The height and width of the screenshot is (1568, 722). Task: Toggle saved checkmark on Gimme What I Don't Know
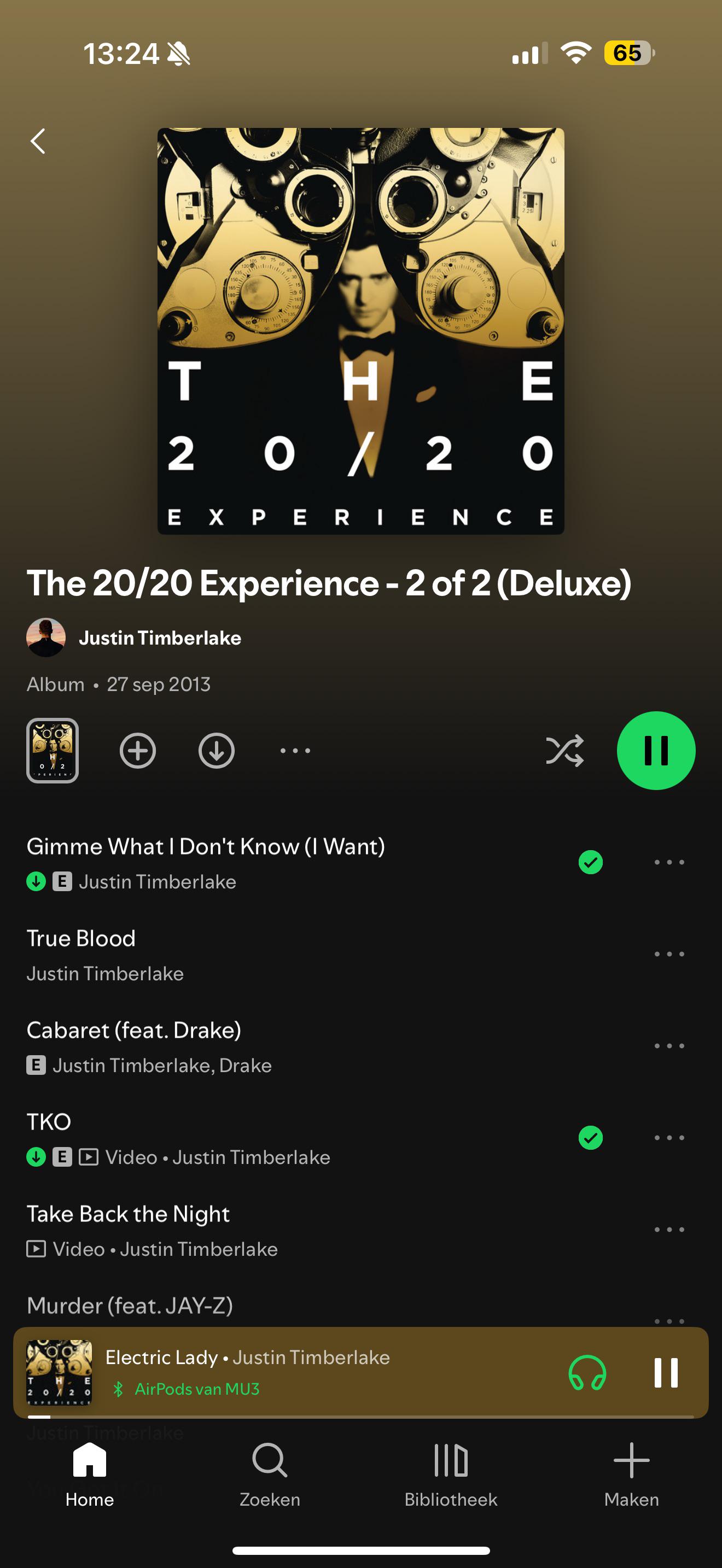591,862
